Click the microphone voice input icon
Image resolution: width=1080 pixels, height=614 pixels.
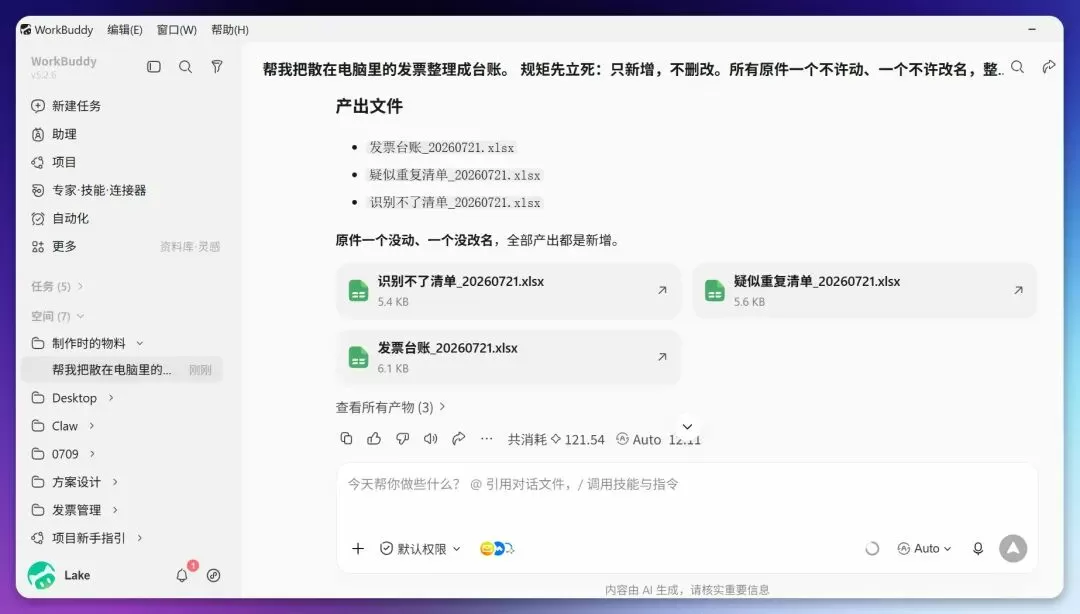[977, 549]
